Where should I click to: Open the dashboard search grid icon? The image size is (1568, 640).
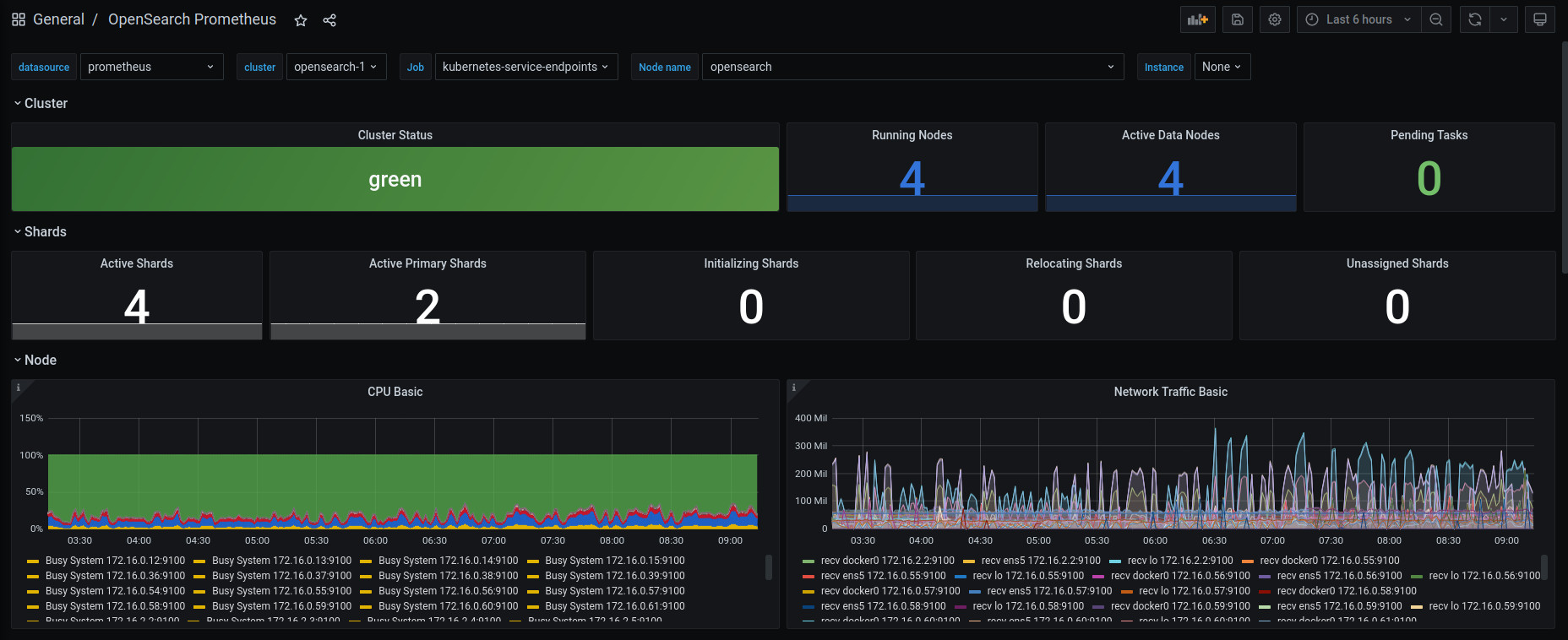pos(19,19)
